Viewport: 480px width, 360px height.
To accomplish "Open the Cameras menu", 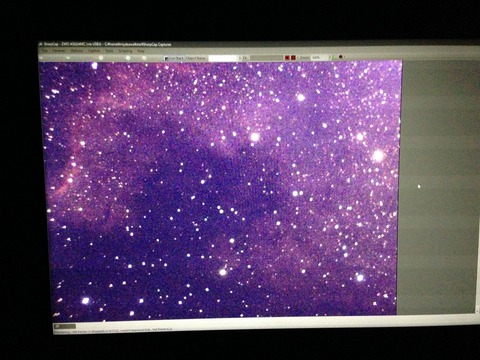I will point(59,51).
